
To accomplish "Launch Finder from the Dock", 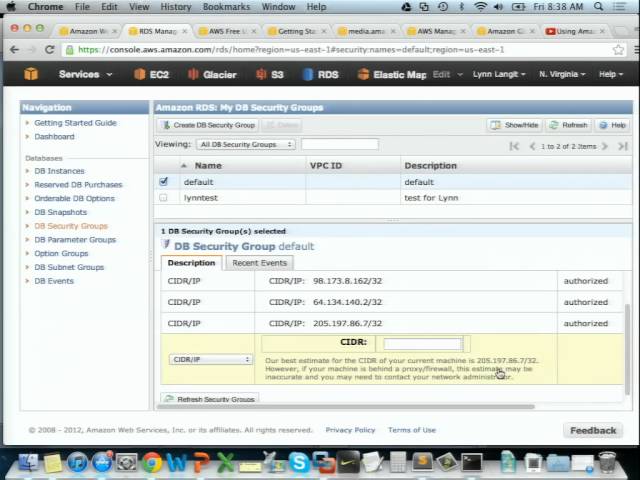I will [27, 462].
